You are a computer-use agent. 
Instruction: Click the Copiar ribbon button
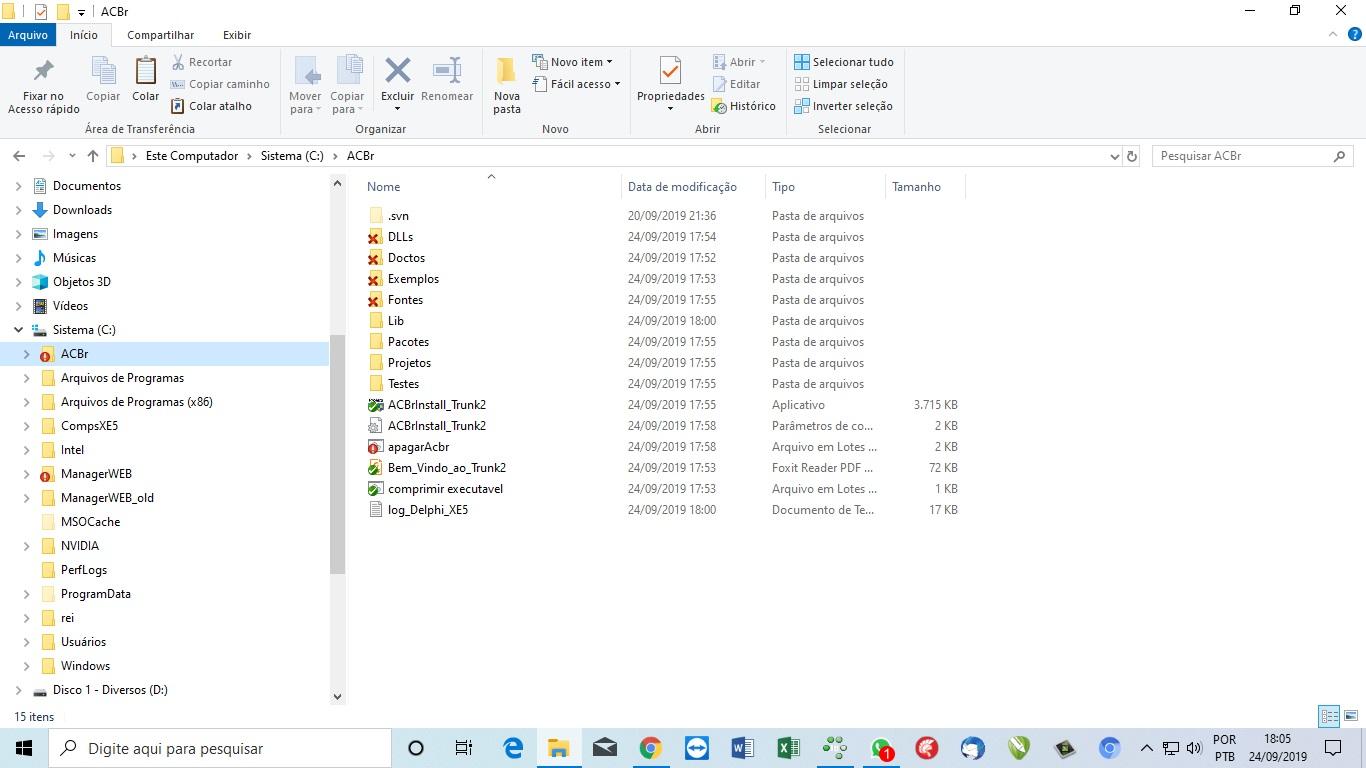102,80
